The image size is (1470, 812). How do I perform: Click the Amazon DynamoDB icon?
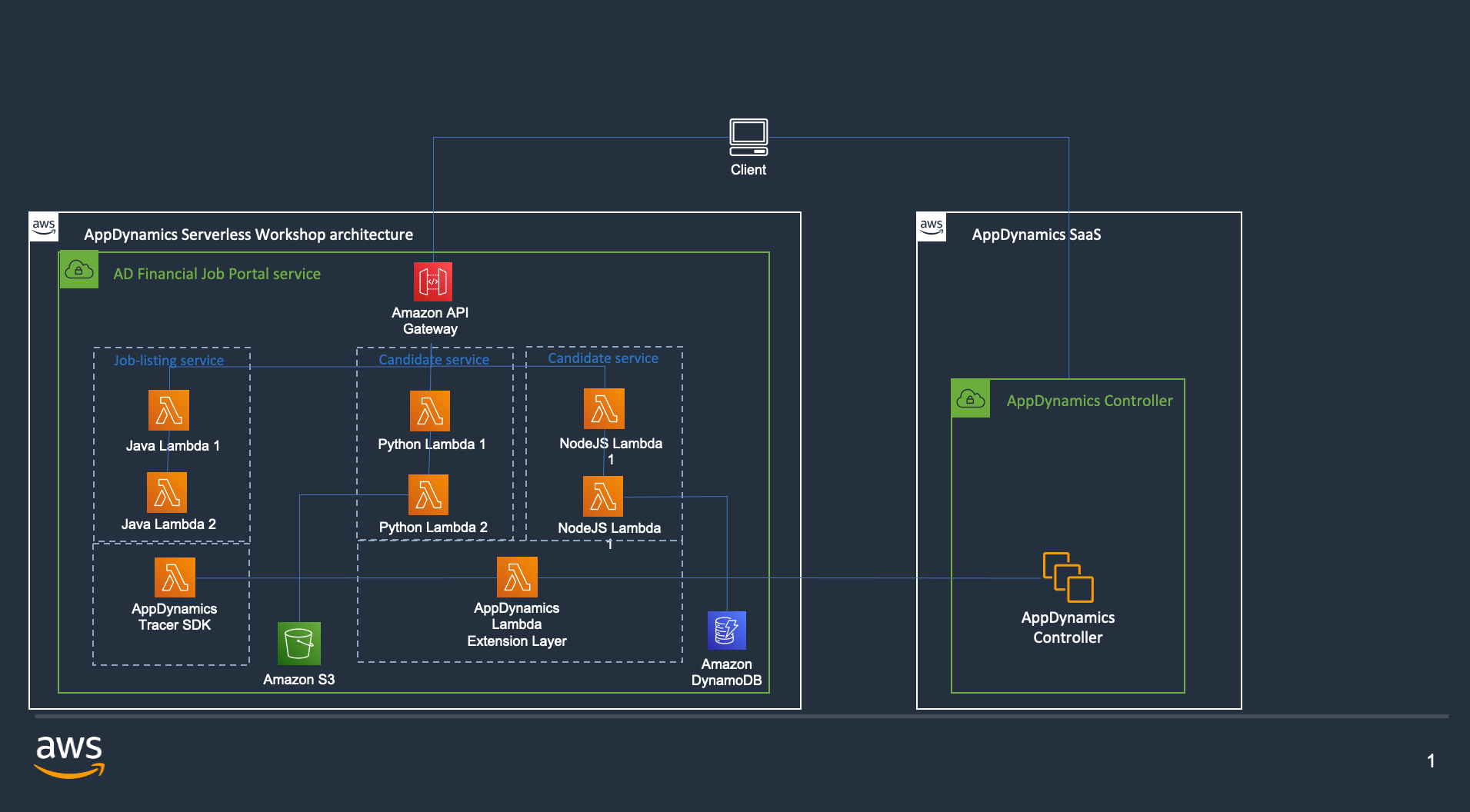pos(727,631)
